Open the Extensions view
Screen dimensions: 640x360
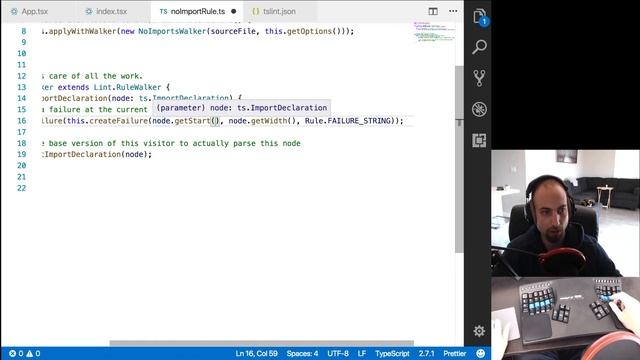coord(479,140)
